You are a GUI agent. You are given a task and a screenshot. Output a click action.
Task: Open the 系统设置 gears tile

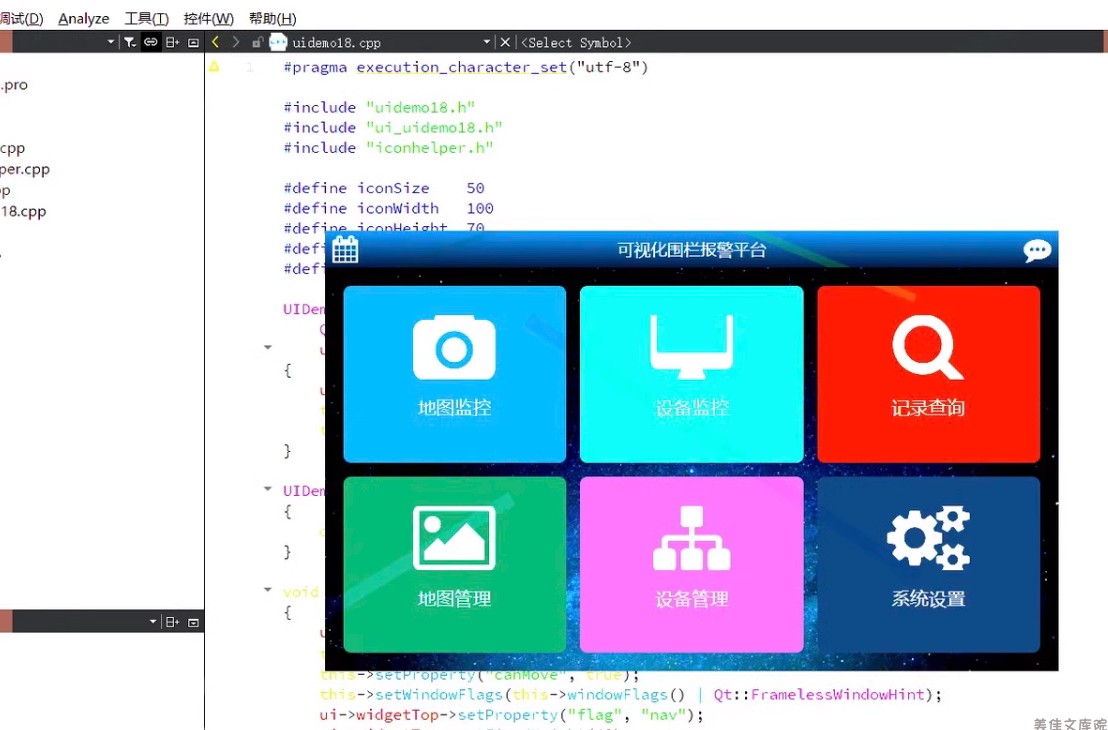[929, 564]
